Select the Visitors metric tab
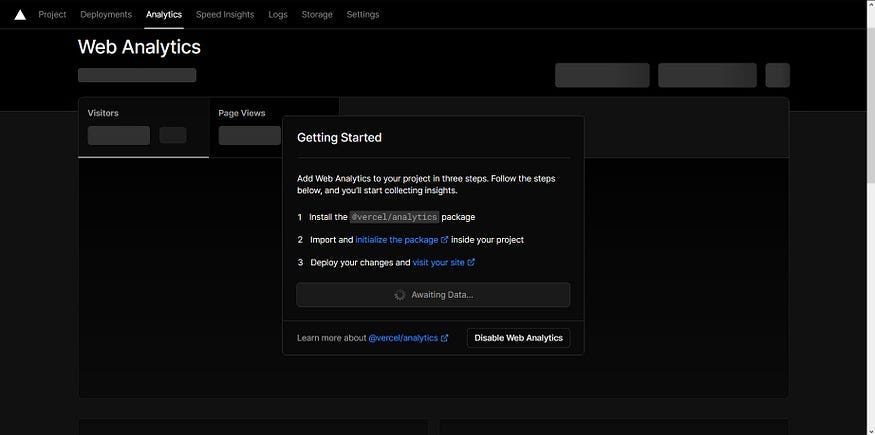Viewport: 875px width, 435px height. pos(143,128)
